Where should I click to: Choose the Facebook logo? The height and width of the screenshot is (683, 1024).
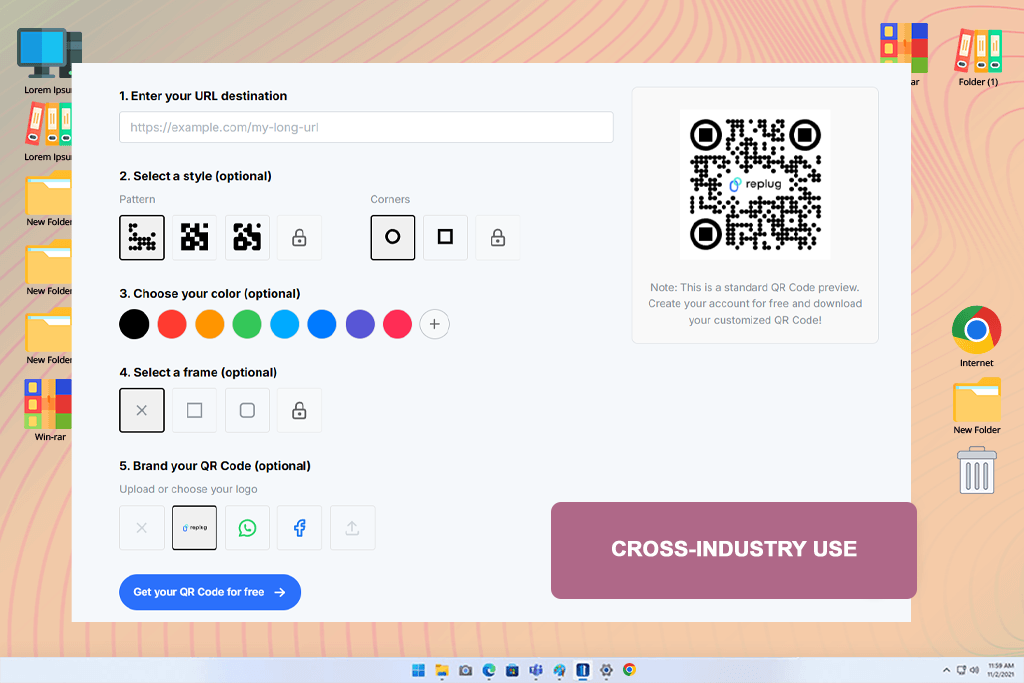tap(299, 528)
